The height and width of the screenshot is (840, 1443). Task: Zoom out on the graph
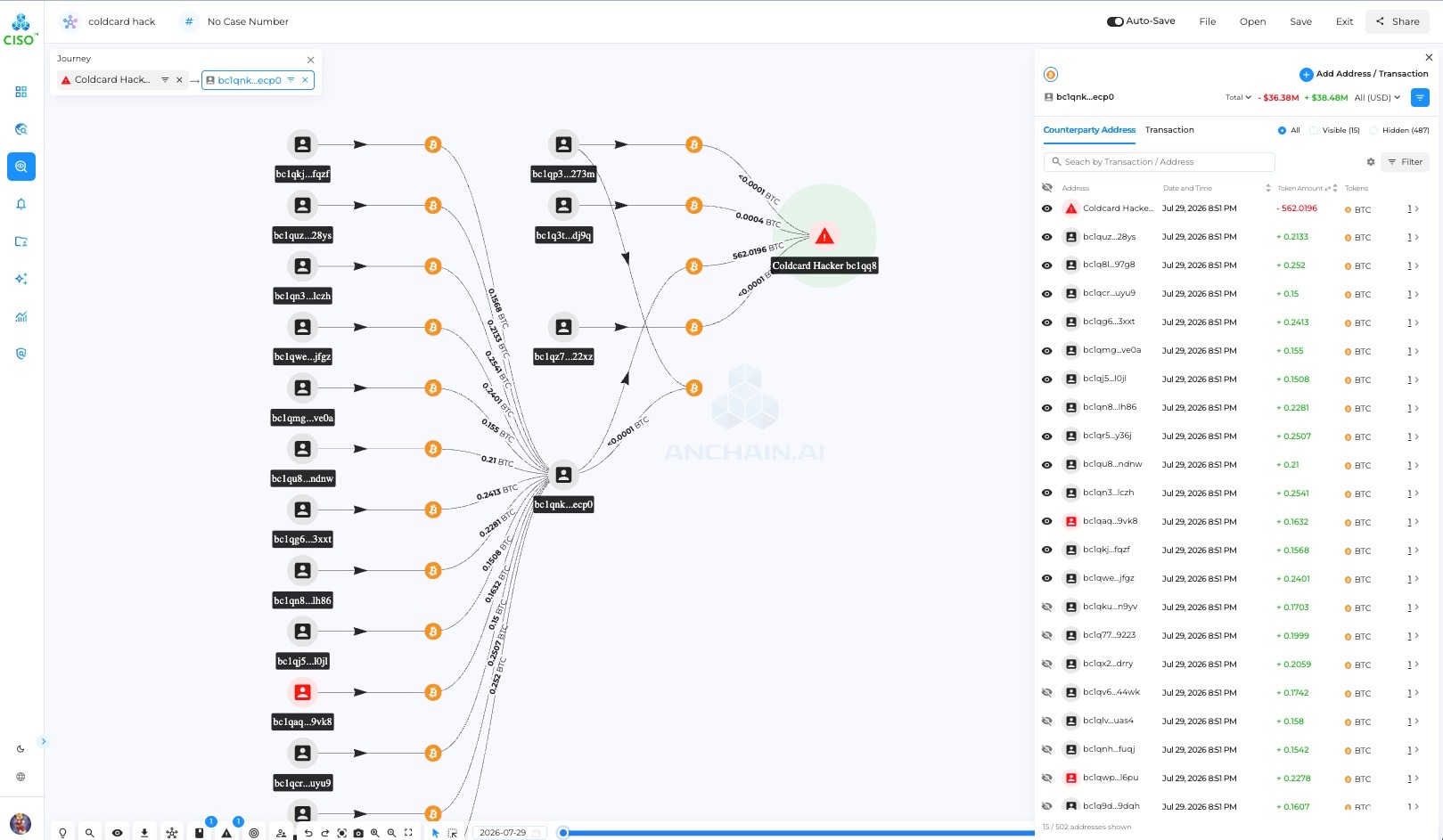tap(391, 833)
